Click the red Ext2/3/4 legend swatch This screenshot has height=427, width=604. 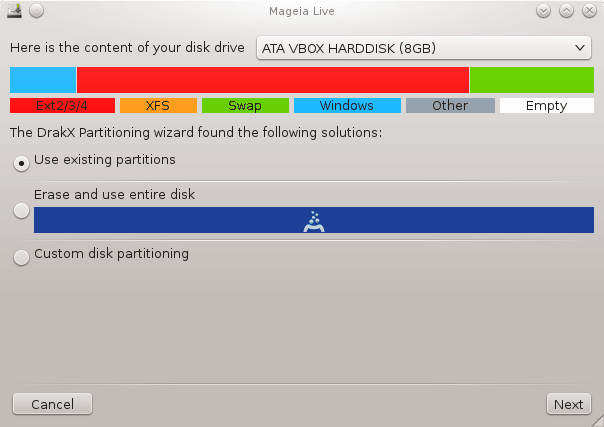62,105
